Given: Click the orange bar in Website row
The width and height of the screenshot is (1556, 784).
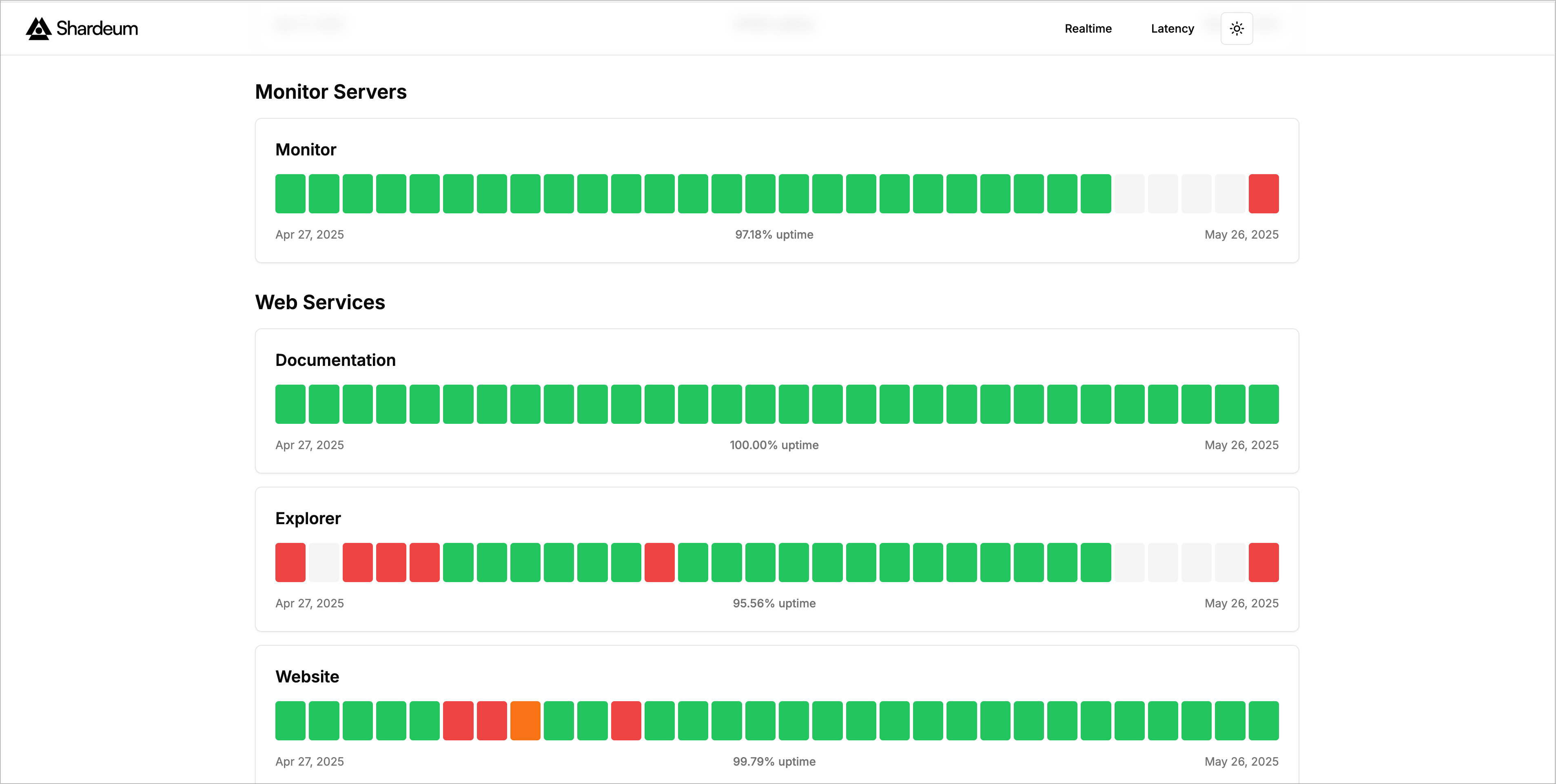Looking at the screenshot, I should pyautogui.click(x=525, y=721).
